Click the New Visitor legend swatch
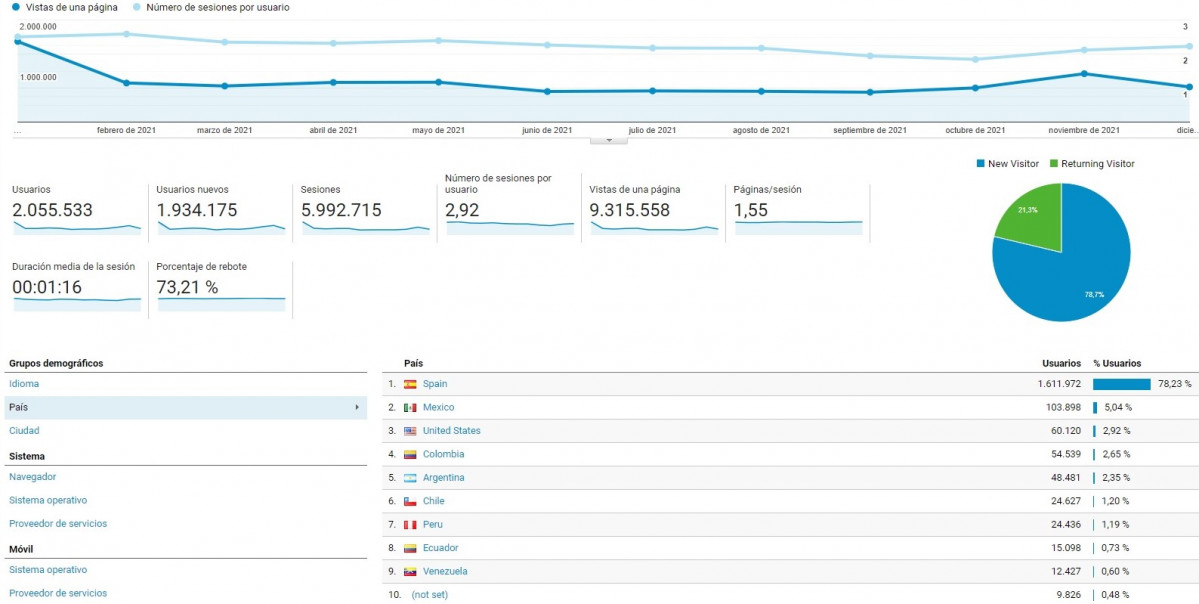This screenshot has height=604, width=1199. click(x=981, y=164)
